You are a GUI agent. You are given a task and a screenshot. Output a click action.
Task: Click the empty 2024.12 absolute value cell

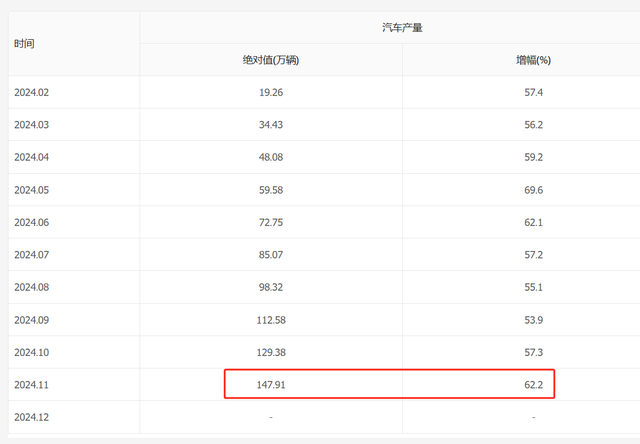point(271,417)
